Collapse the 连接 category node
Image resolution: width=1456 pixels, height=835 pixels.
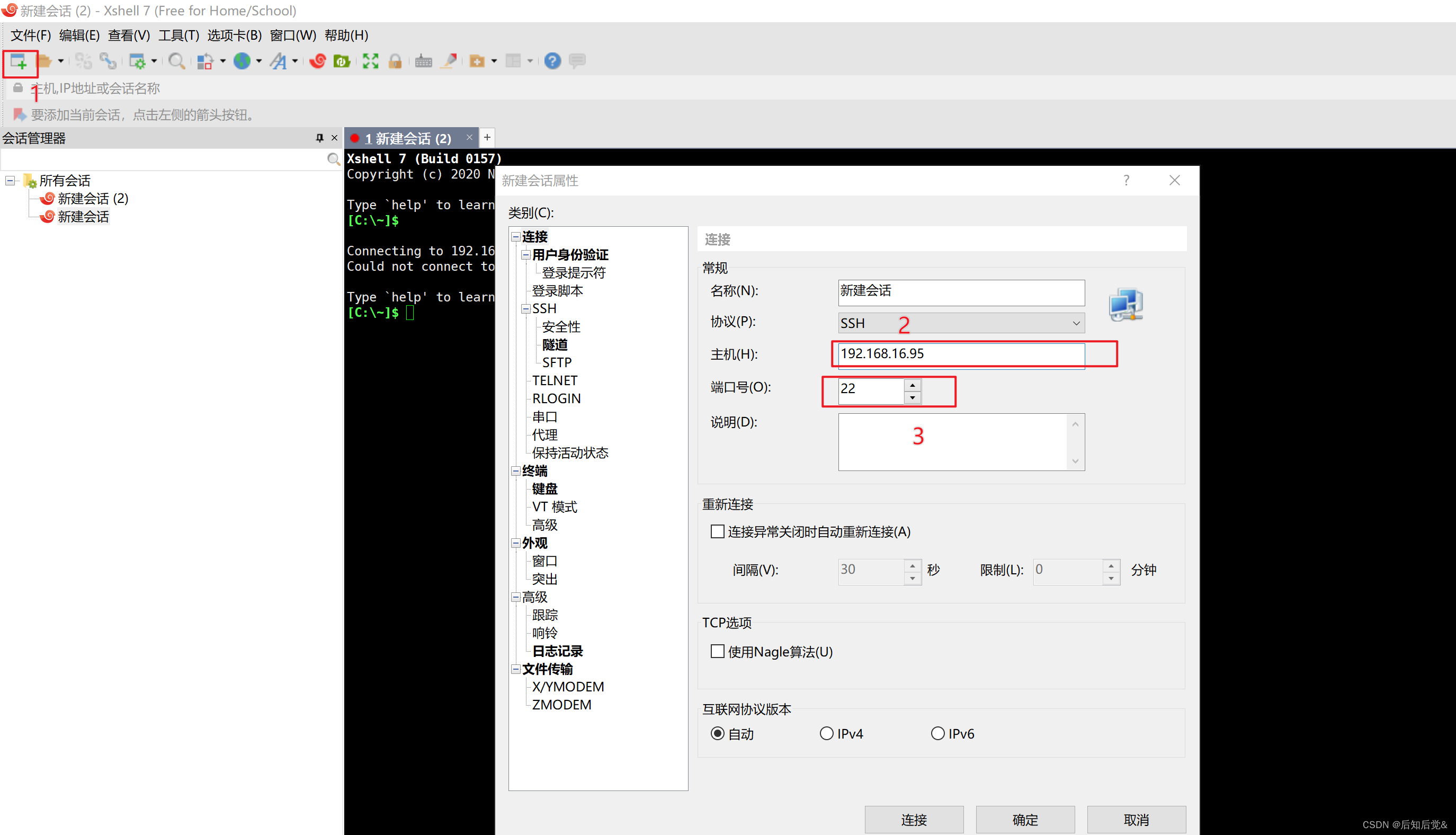click(x=515, y=236)
